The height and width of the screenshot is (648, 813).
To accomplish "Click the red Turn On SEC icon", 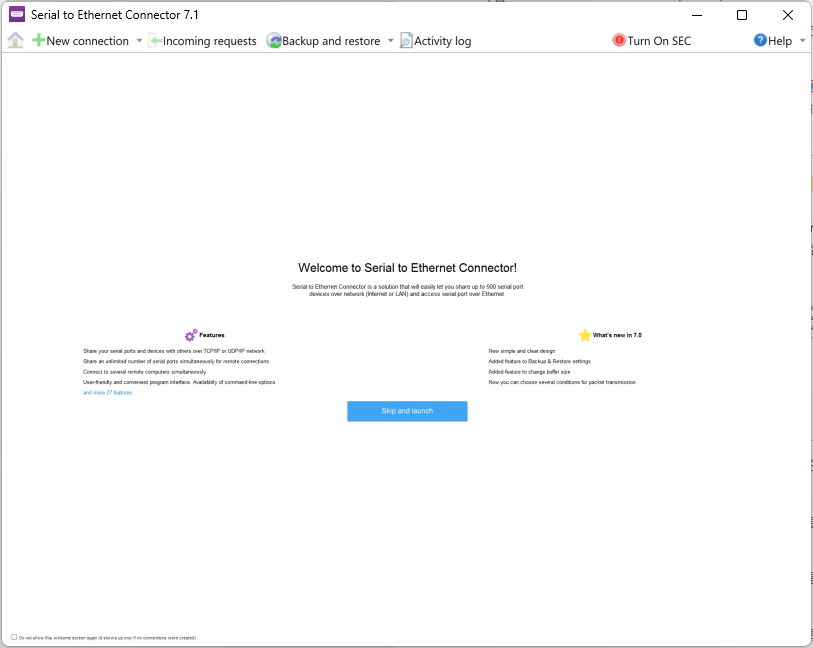I will click(x=619, y=40).
